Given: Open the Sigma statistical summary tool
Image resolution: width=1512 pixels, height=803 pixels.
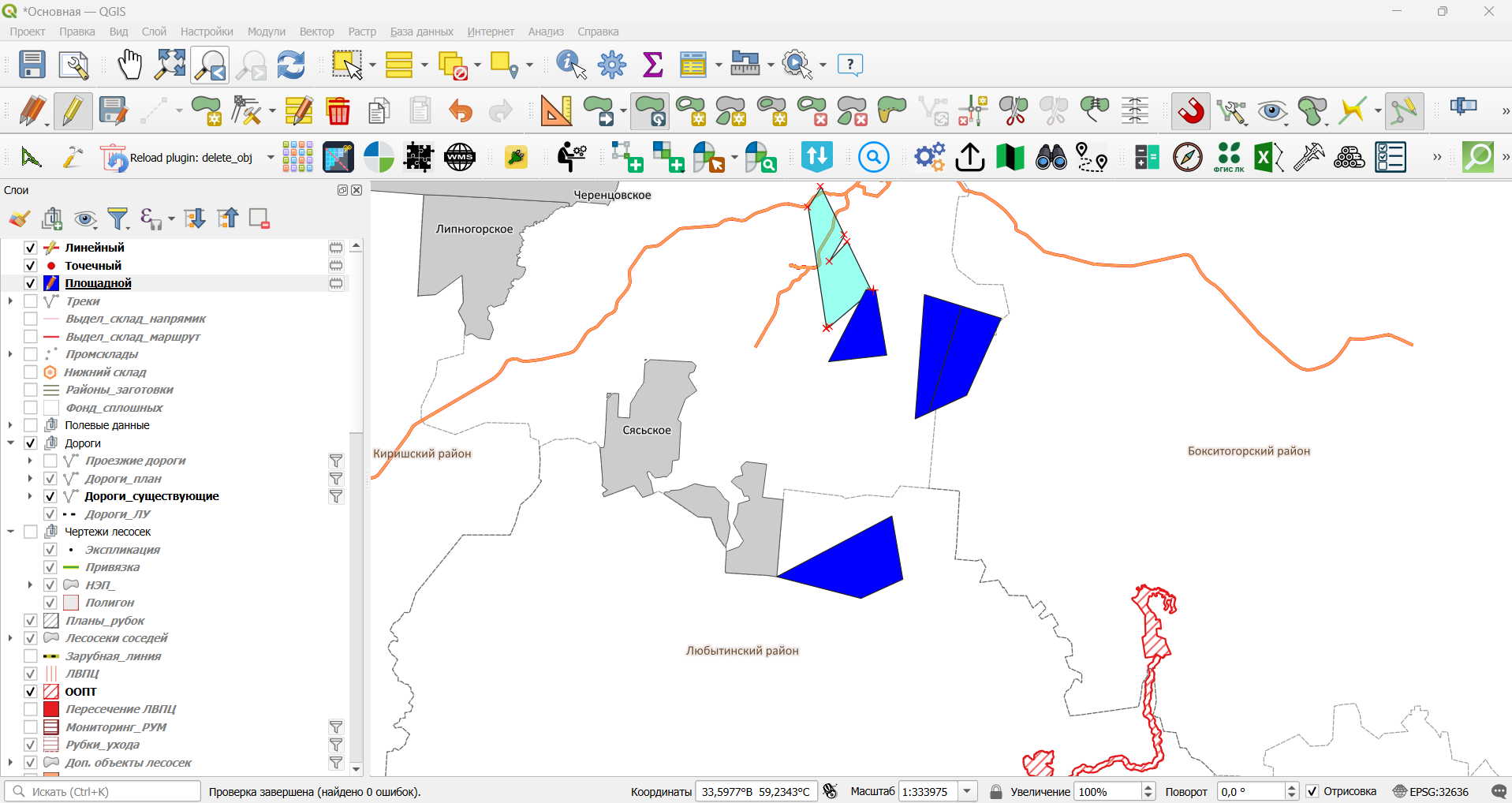Looking at the screenshot, I should point(652,65).
